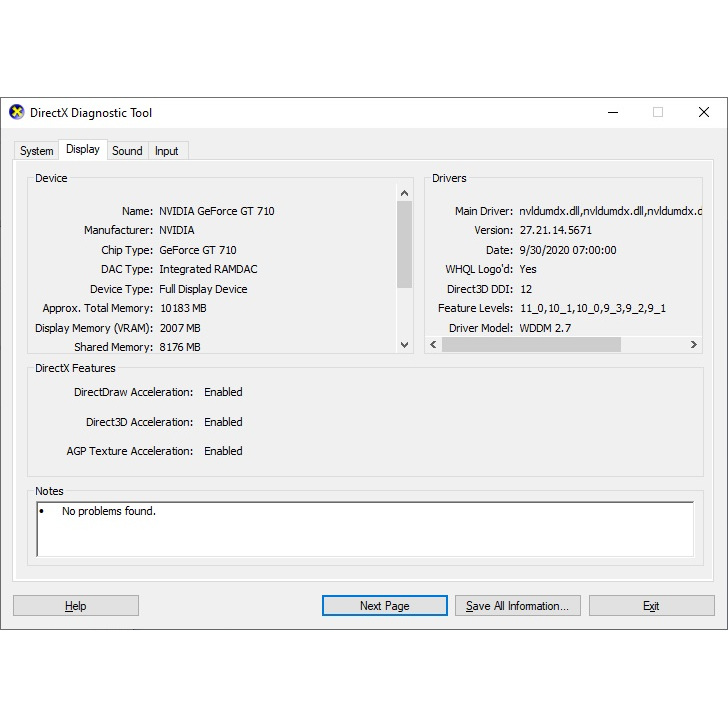Click the value 'Integrated RAMDAC'
The width and height of the screenshot is (728, 728).
click(208, 269)
